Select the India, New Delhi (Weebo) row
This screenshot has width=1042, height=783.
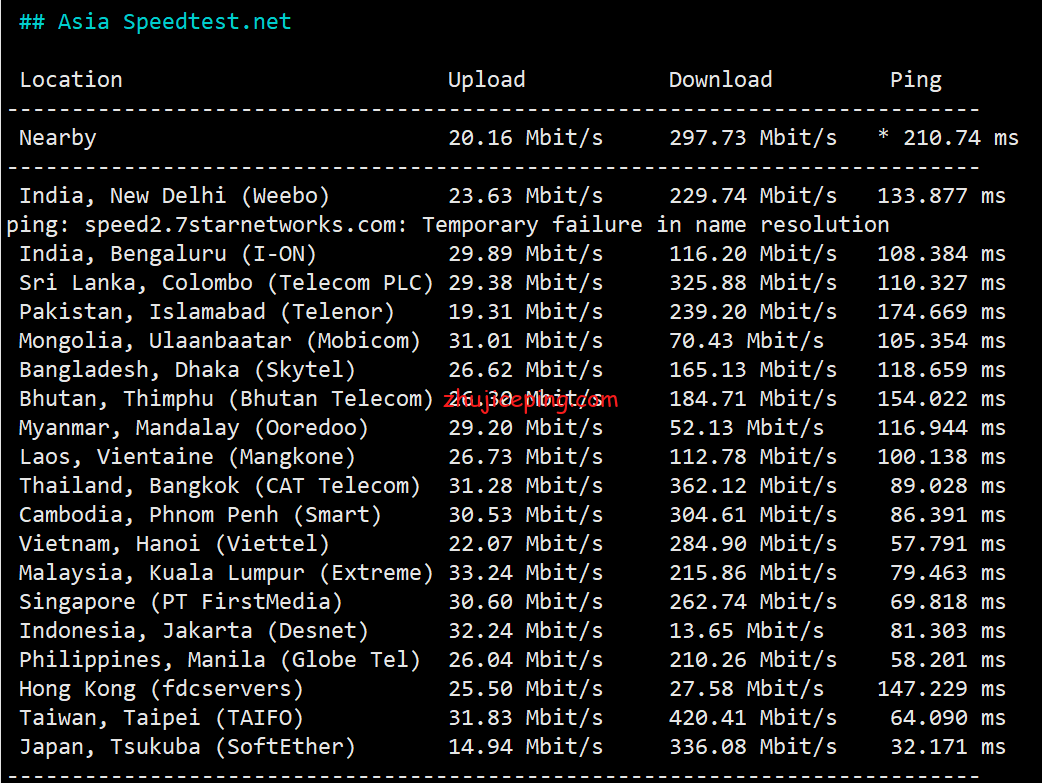point(512,196)
